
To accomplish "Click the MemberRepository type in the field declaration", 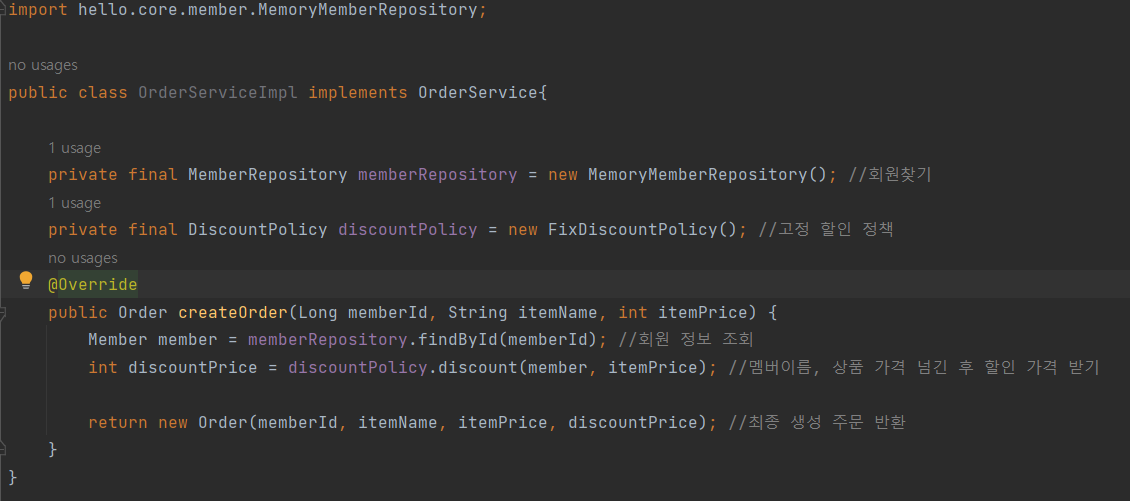I will click(267, 174).
